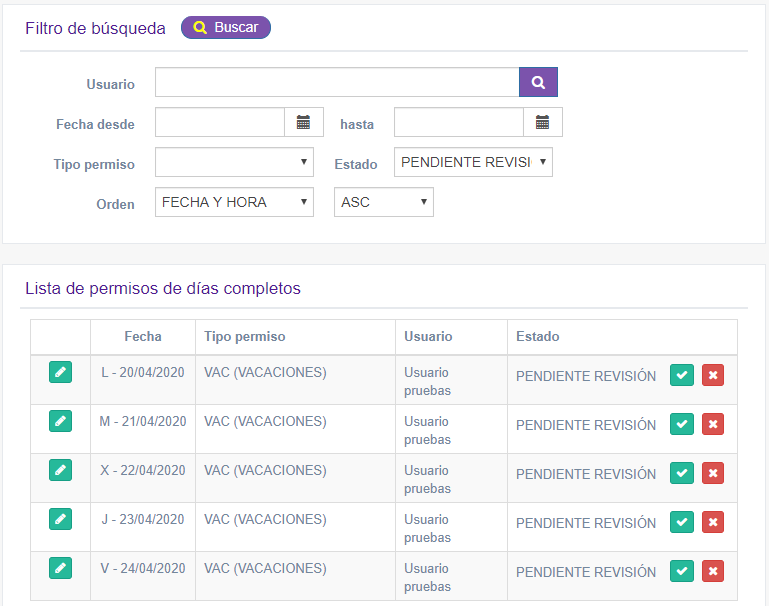
Task: Open the Tipo permiso dropdown
Action: click(234, 162)
